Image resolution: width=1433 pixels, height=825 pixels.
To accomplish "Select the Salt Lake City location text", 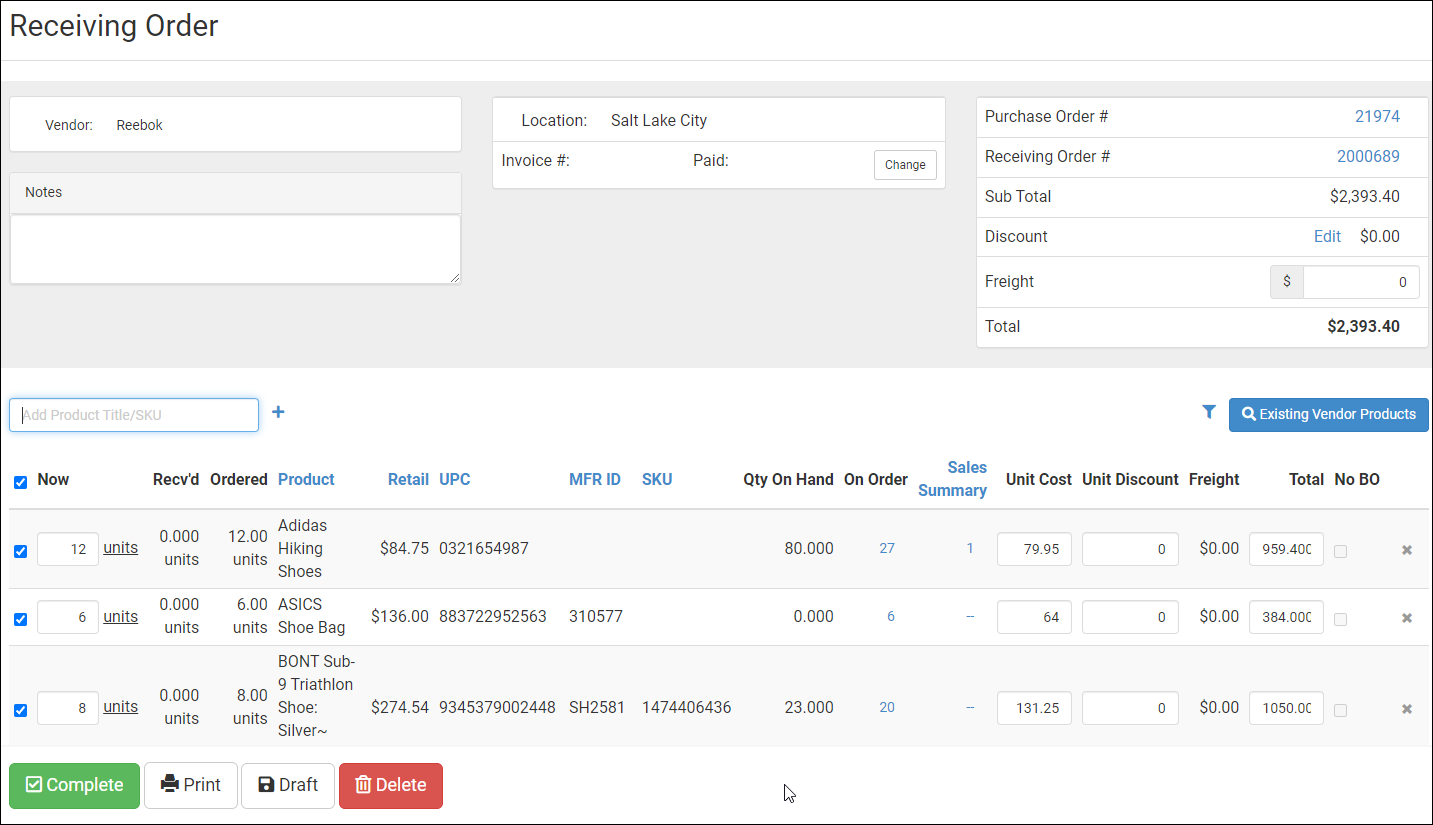I will tap(659, 120).
